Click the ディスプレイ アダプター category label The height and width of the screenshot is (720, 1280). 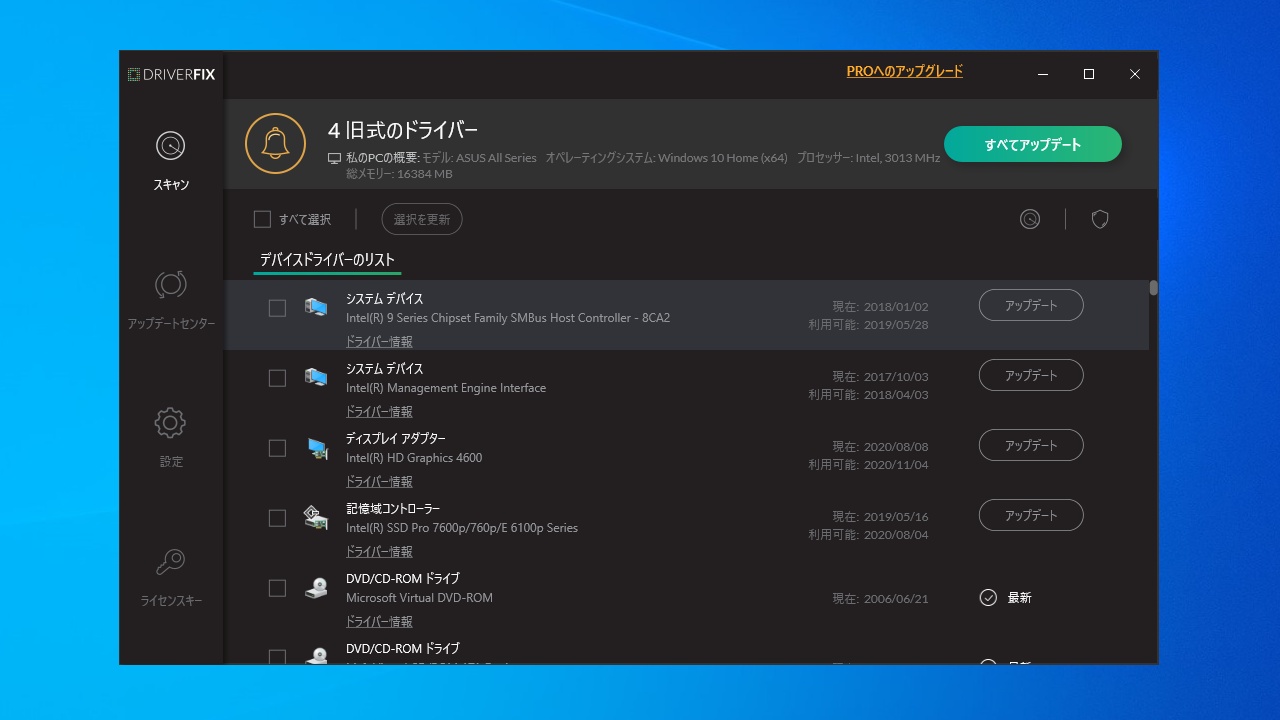click(396, 439)
